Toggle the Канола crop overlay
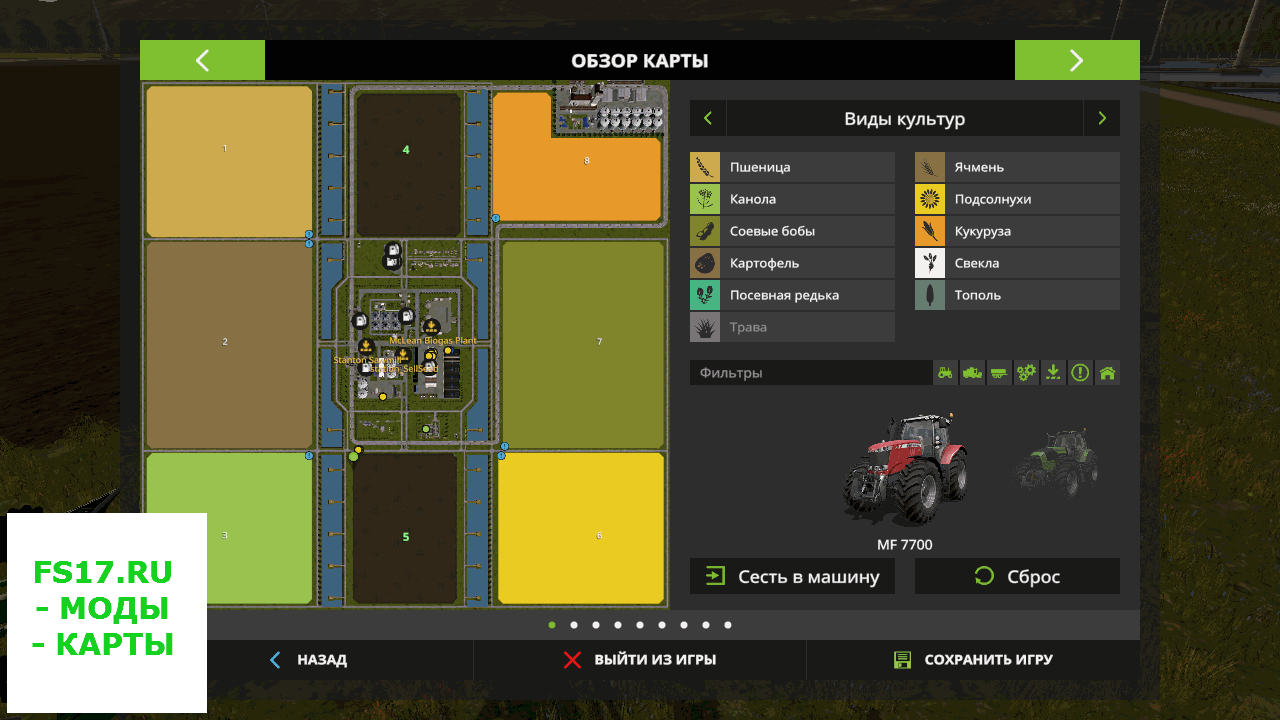The image size is (1280, 720). pos(792,199)
